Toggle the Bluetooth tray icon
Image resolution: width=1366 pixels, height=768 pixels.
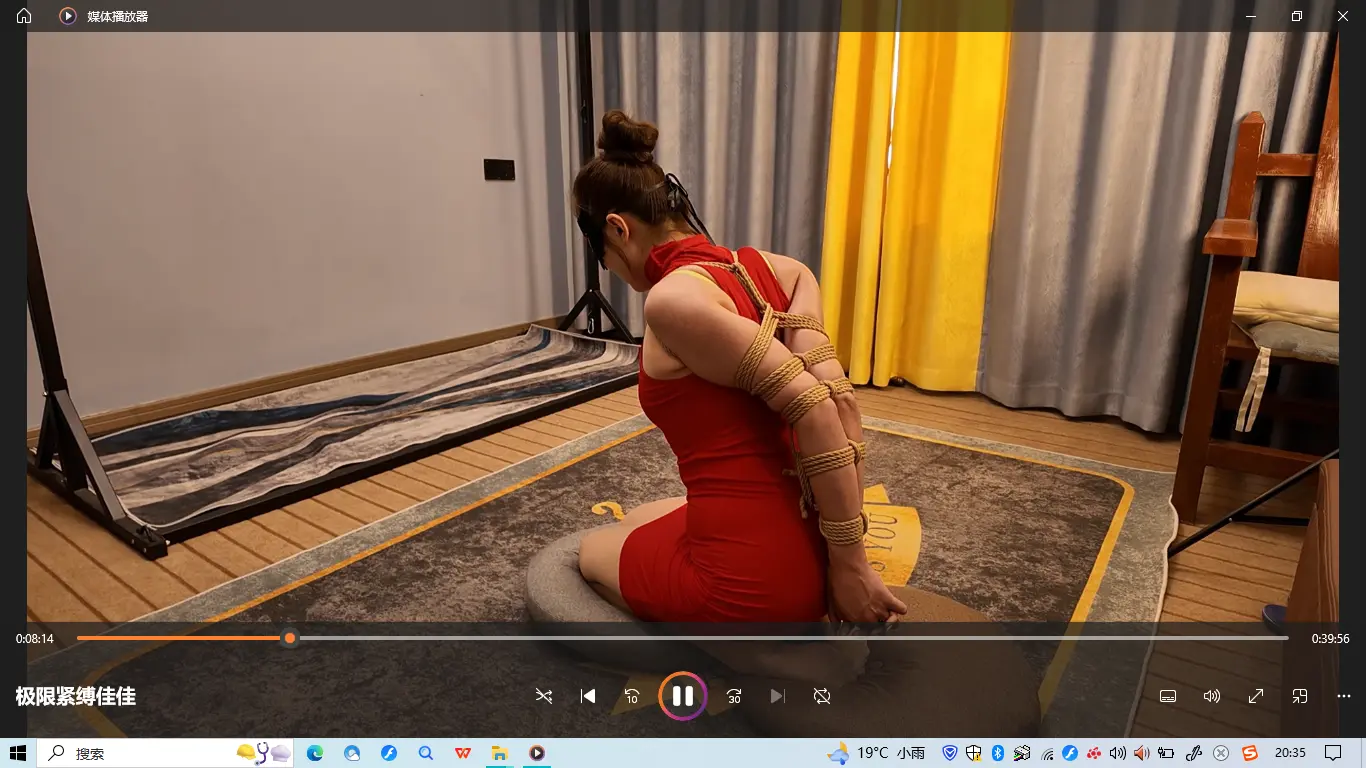click(x=997, y=753)
